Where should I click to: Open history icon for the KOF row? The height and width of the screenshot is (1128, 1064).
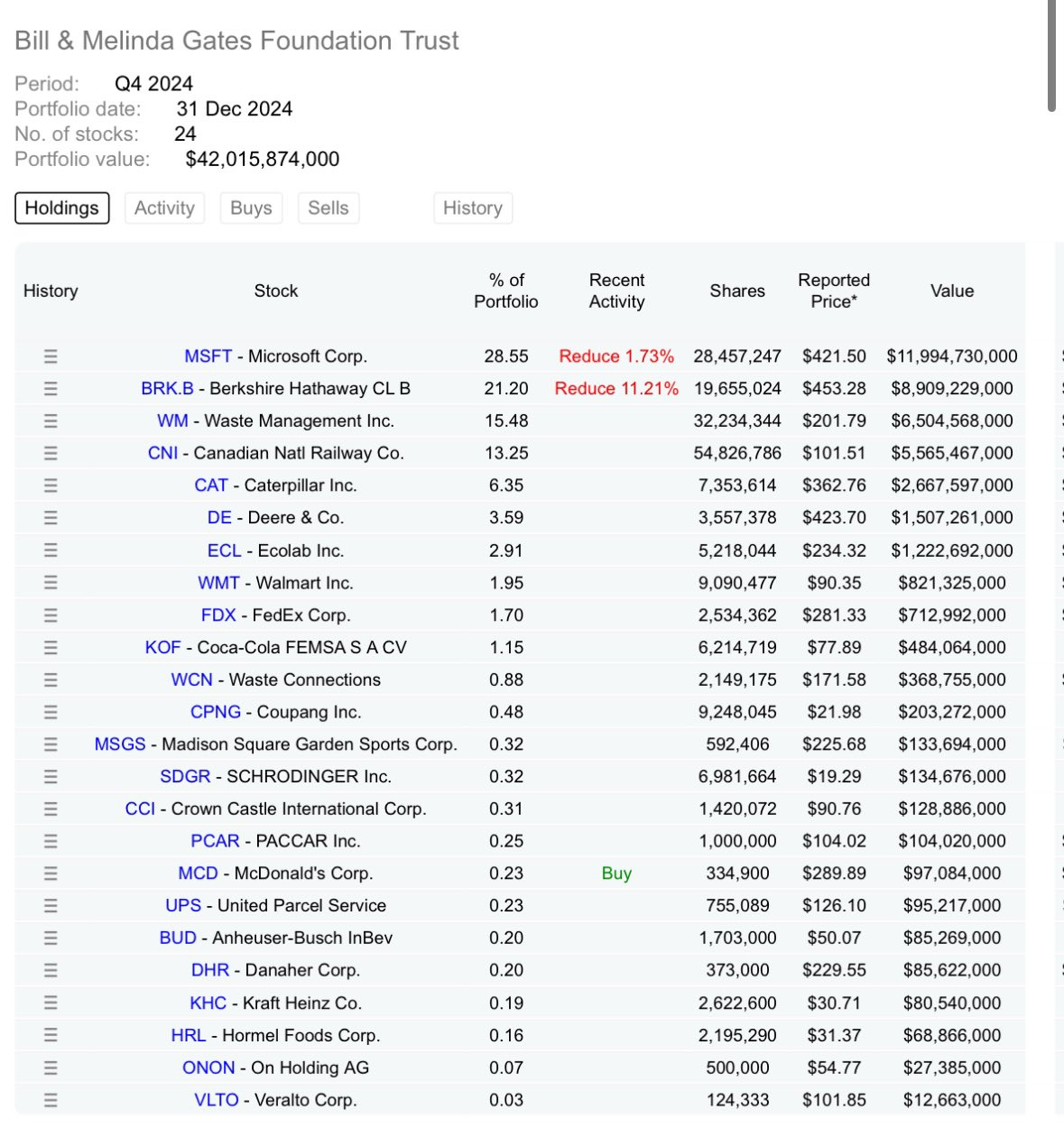[x=51, y=648]
